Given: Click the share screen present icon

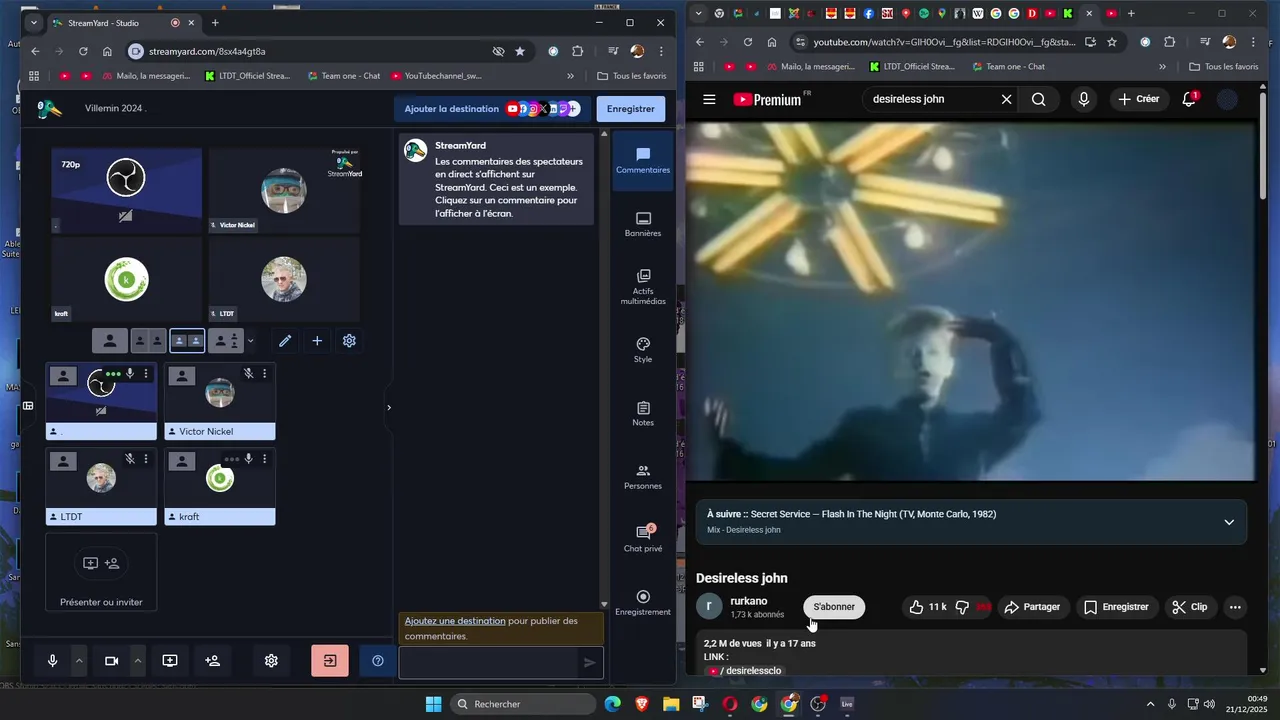Looking at the screenshot, I should coord(170,661).
